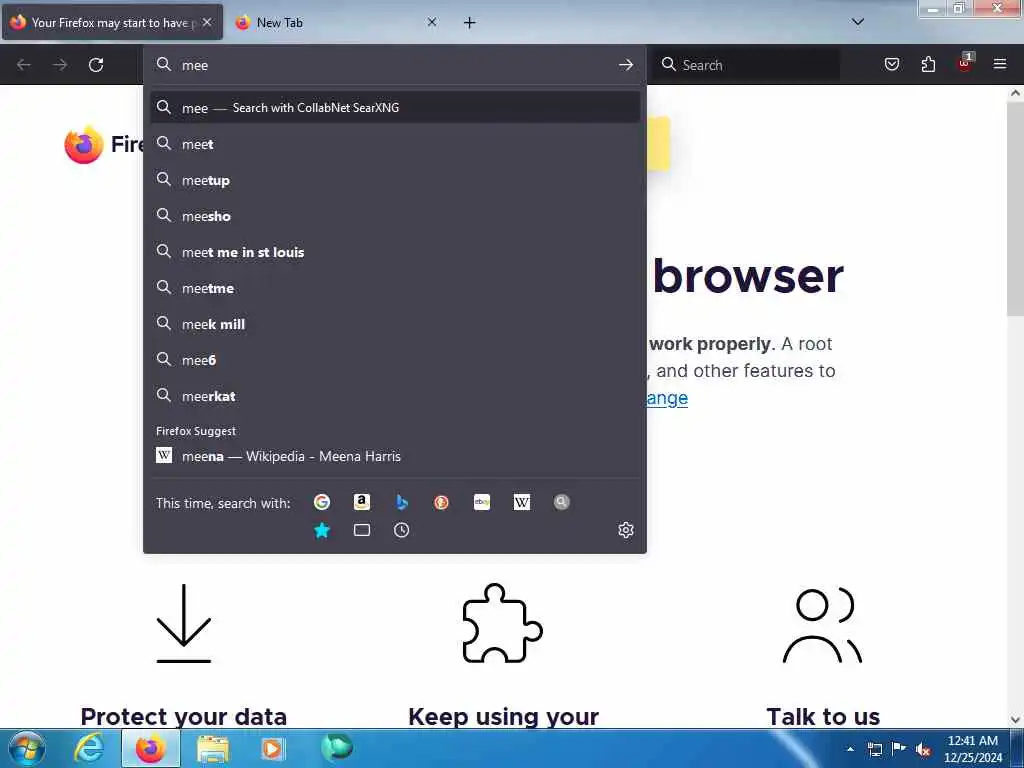The width and height of the screenshot is (1024, 768).
Task: Click the people icon above 'Talk to us'
Action: [x=822, y=625]
